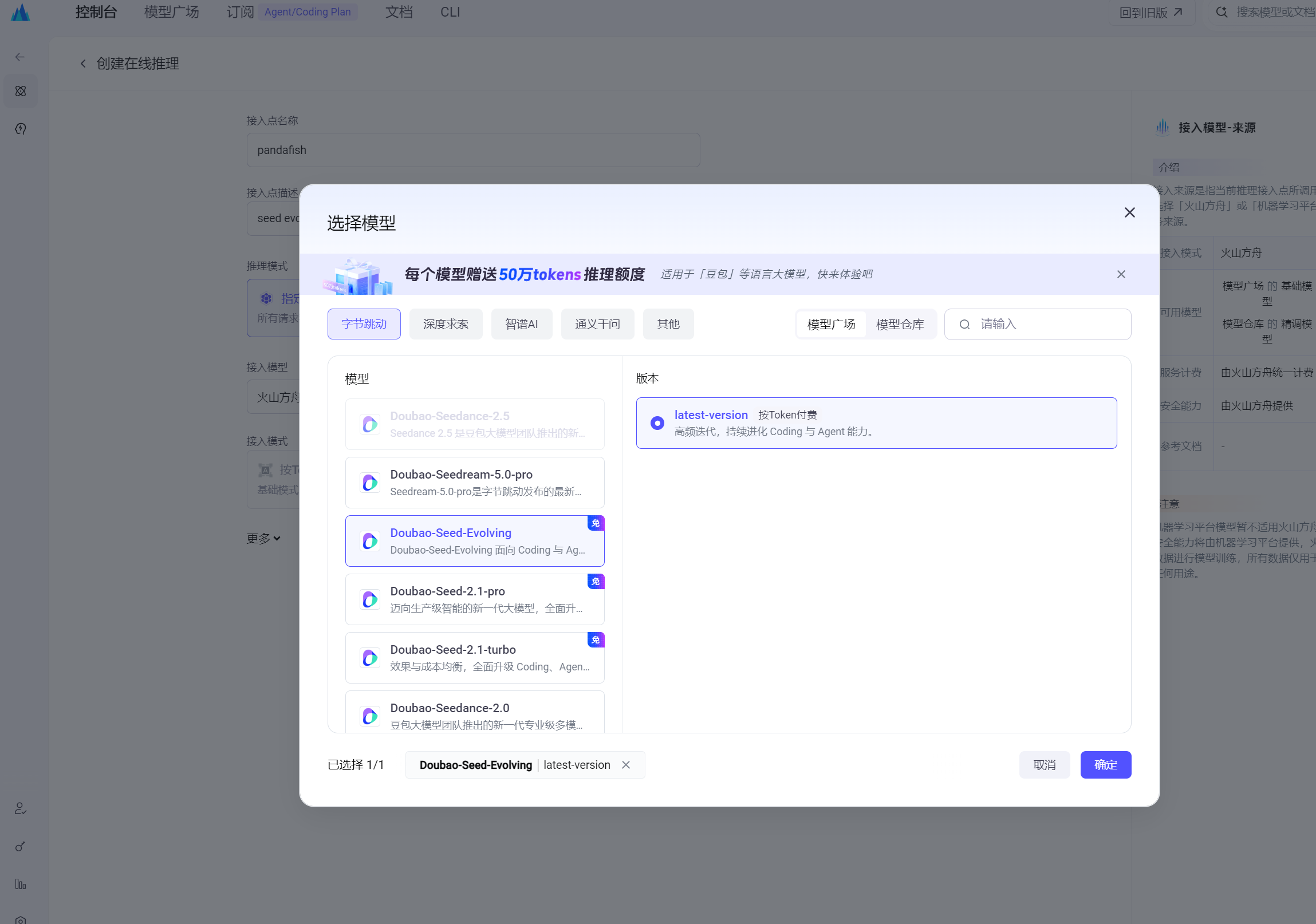Click 由火山方舟统一计费 in side panel
This screenshot has height=924, width=1316.
1267,372
